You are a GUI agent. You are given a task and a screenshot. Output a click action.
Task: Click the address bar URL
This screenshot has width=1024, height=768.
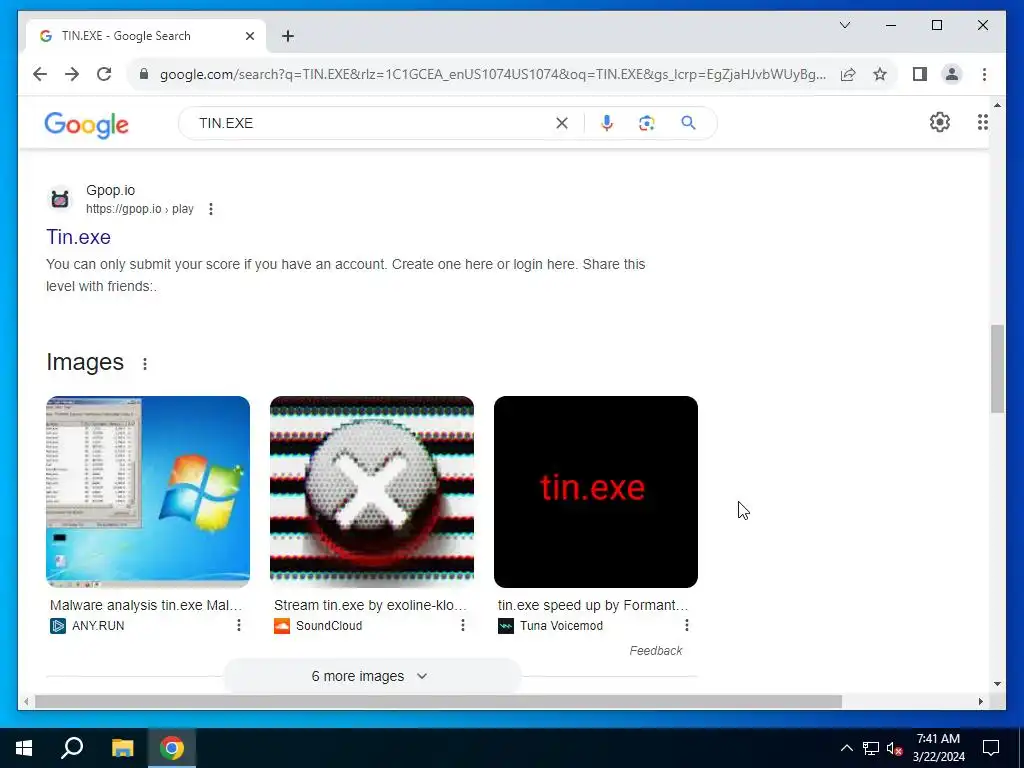pos(493,74)
